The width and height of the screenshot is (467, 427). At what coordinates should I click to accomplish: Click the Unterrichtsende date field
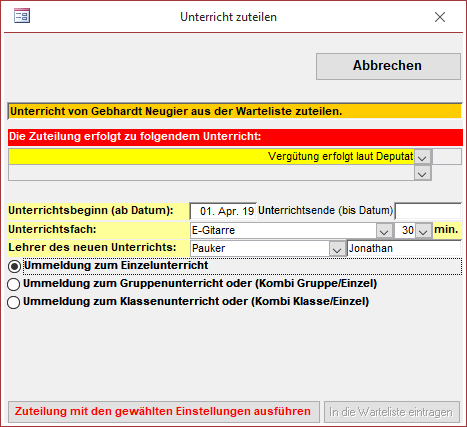coord(428,211)
